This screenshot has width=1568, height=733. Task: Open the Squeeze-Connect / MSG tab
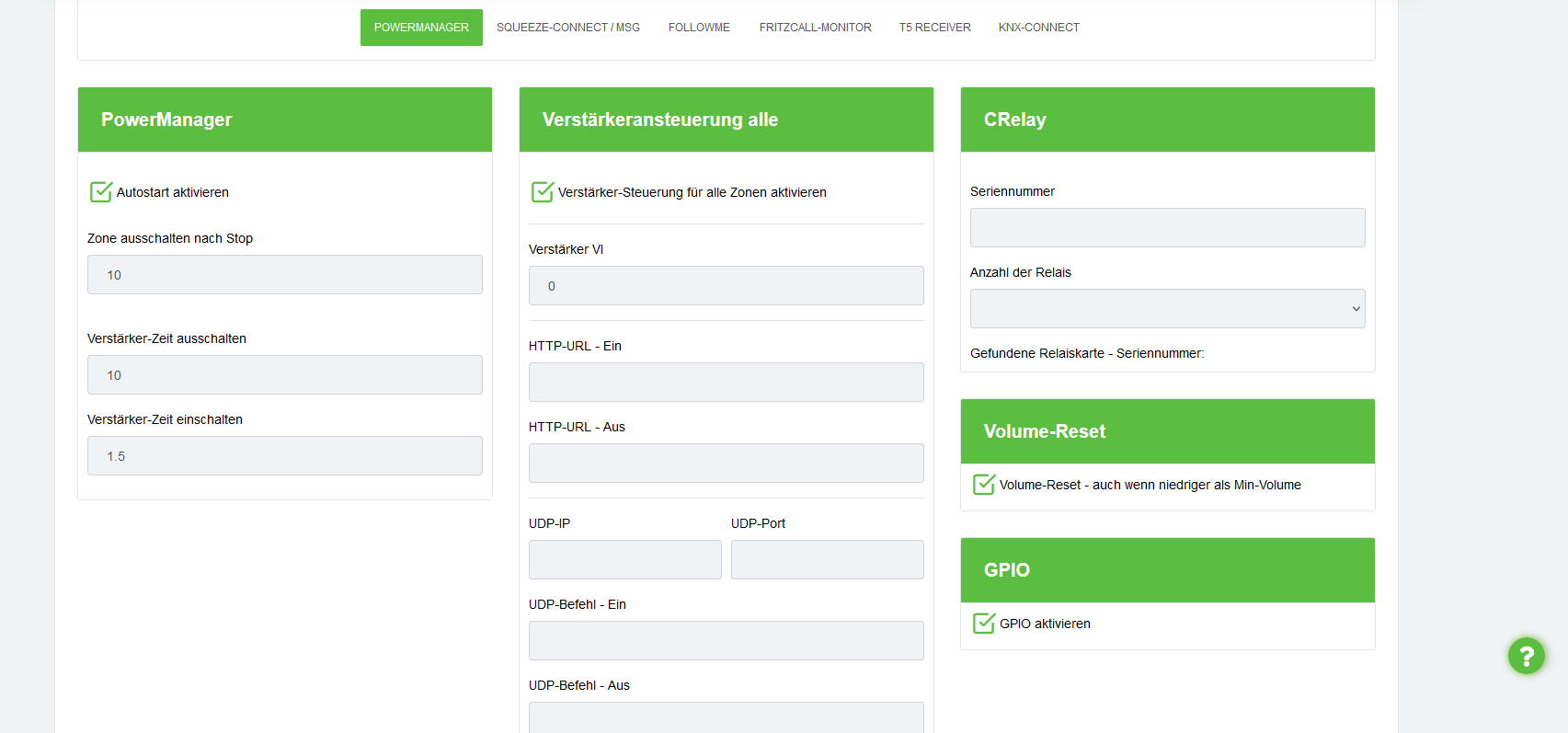click(568, 28)
